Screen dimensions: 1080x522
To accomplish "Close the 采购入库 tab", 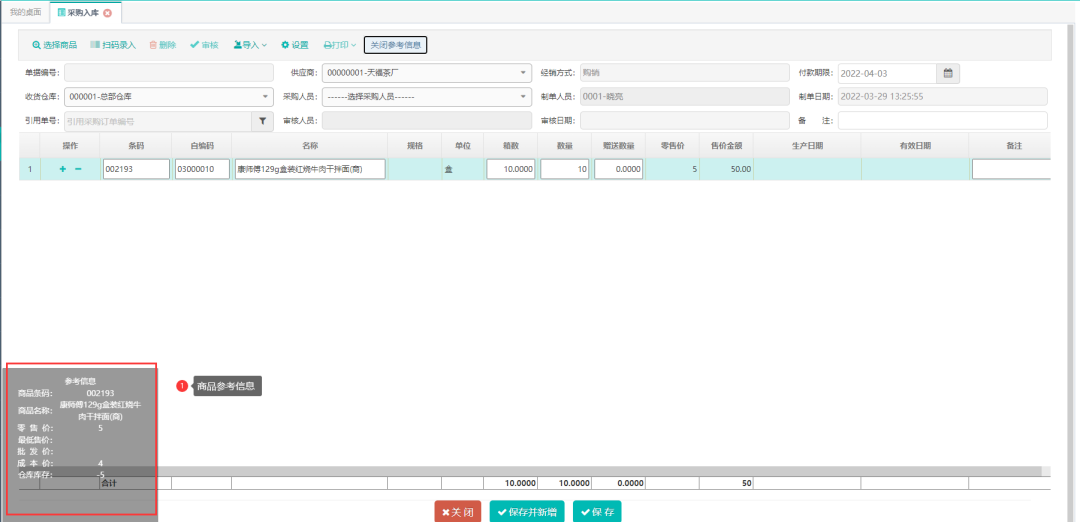I will (x=108, y=13).
